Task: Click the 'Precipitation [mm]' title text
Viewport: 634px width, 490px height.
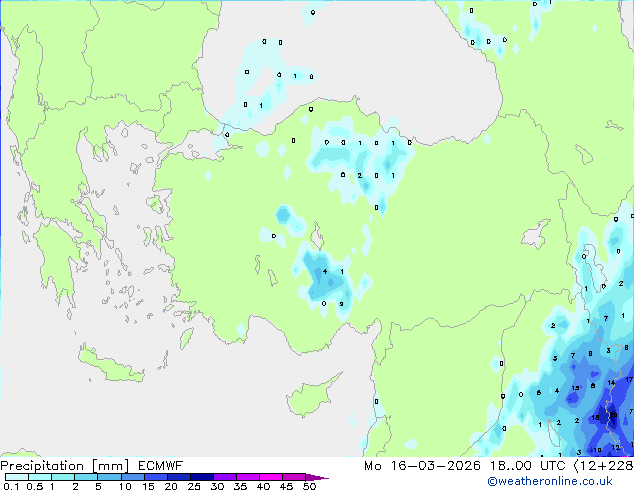Action: 65,466
